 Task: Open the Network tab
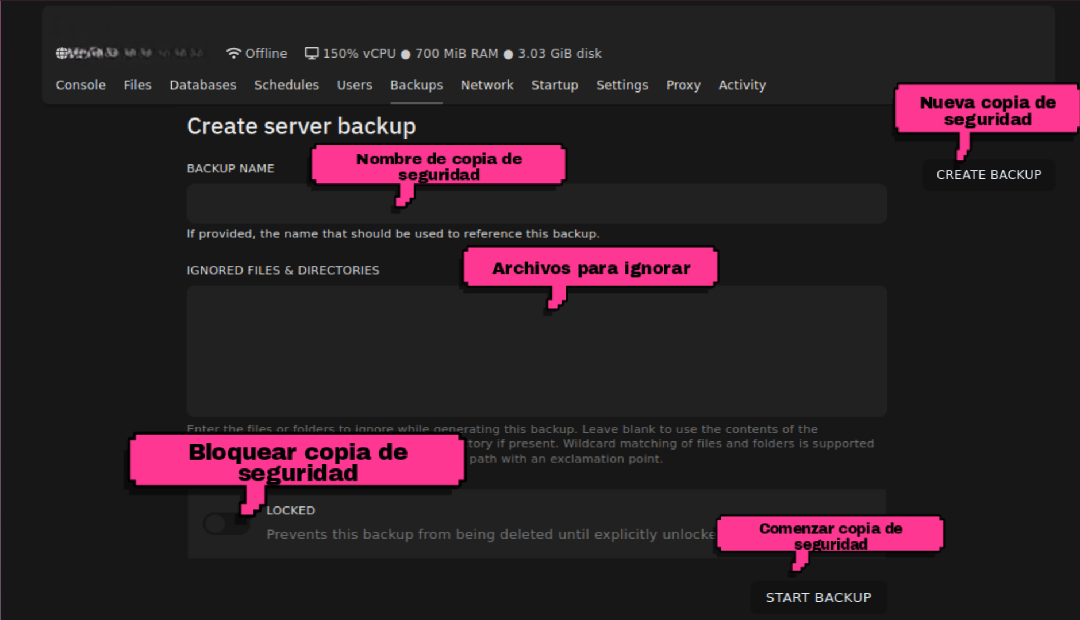(487, 85)
